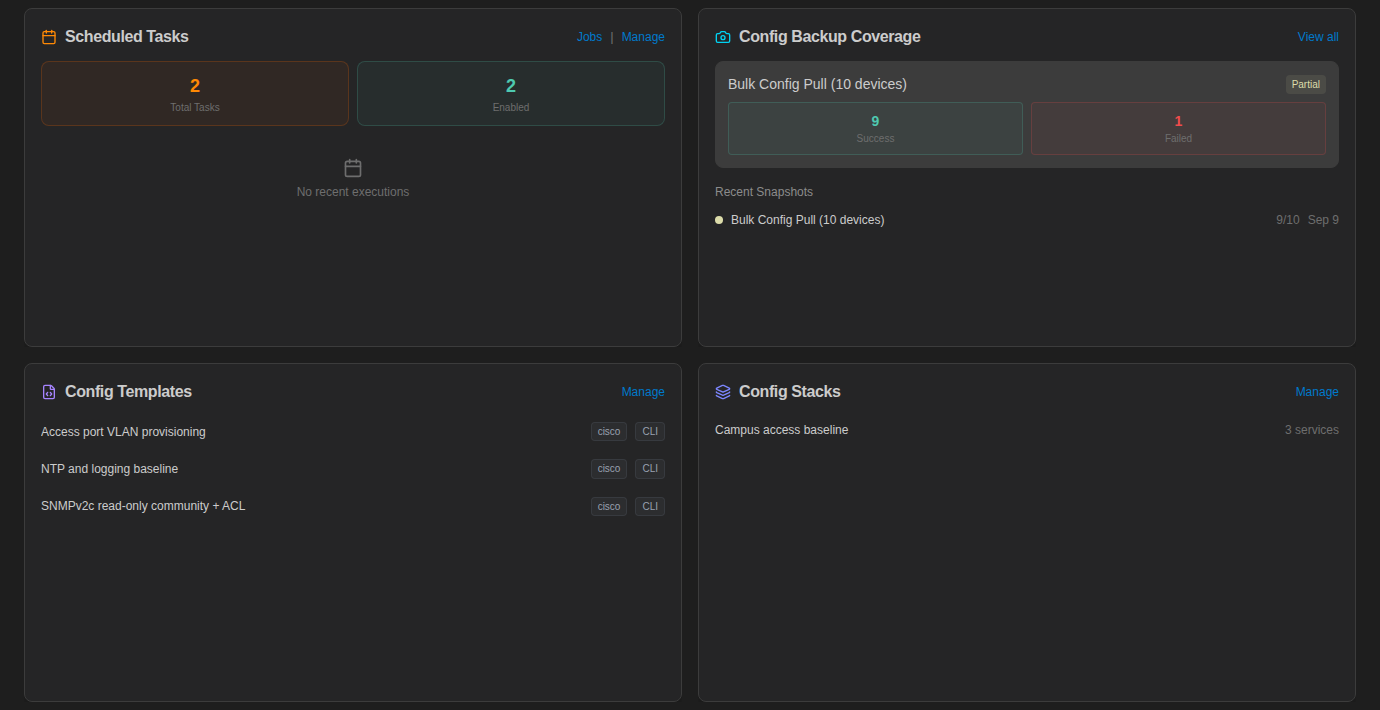
Task: Click the 9/10 snapshot result
Action: point(1288,220)
